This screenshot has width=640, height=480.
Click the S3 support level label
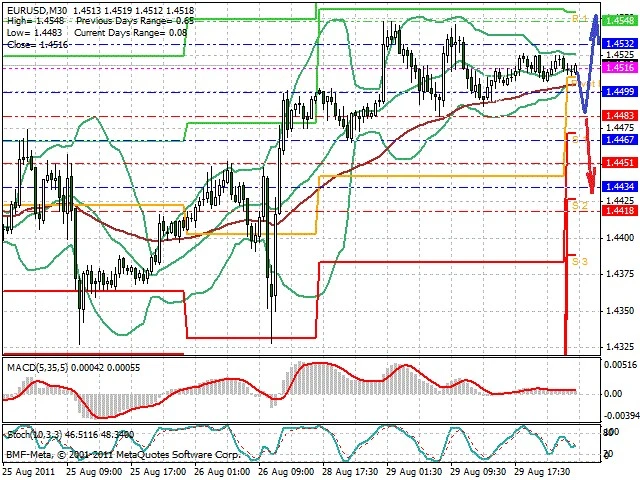[x=579, y=260]
